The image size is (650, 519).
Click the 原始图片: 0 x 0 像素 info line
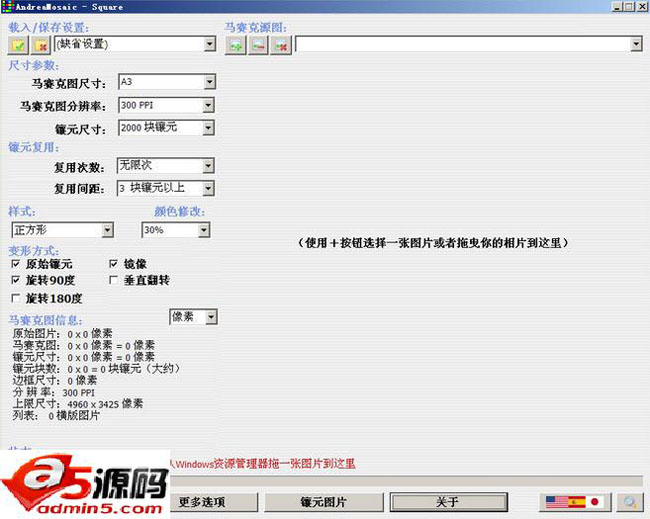[63, 334]
